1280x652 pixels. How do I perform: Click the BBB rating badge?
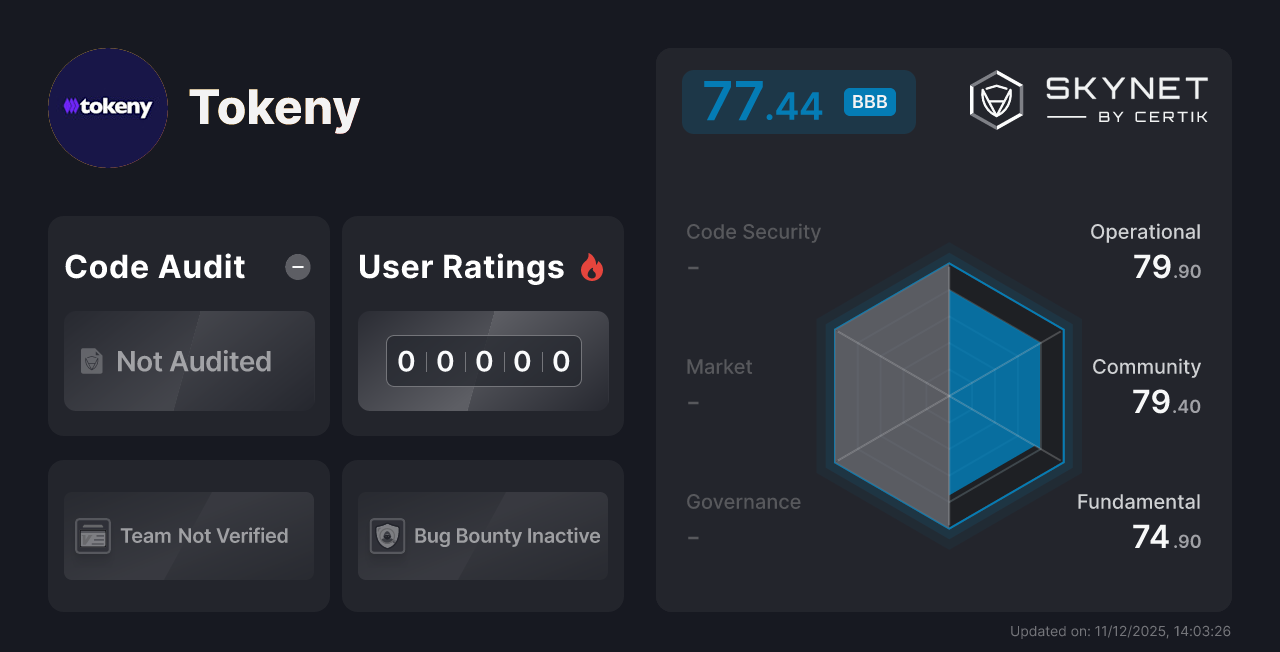tap(868, 101)
